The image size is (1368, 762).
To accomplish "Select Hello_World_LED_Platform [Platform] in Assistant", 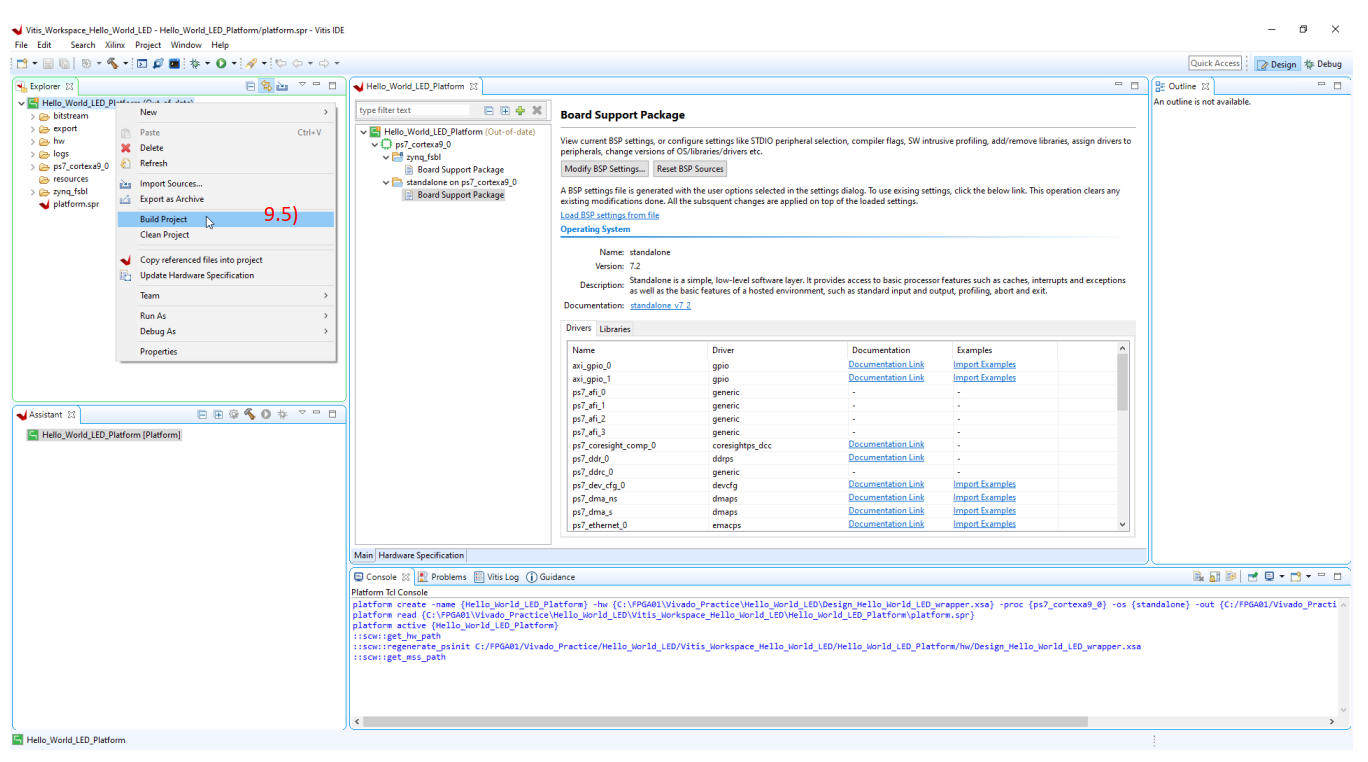I will [x=104, y=435].
